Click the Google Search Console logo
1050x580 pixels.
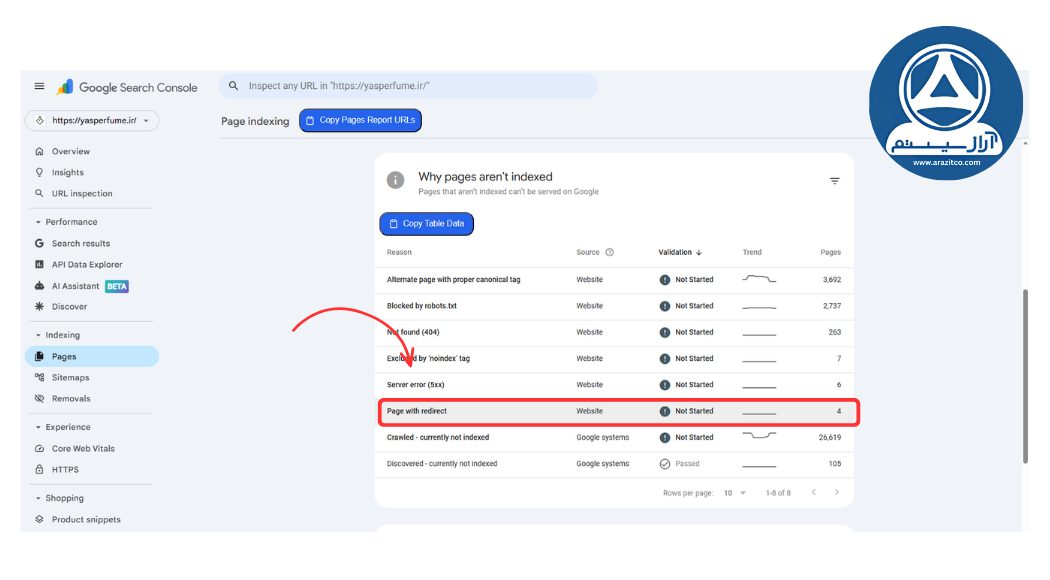coord(128,87)
